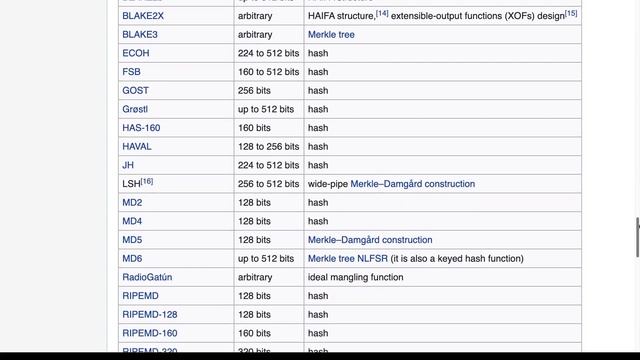Open the RadioGatún link
The width and height of the screenshot is (640, 360).
(147, 277)
